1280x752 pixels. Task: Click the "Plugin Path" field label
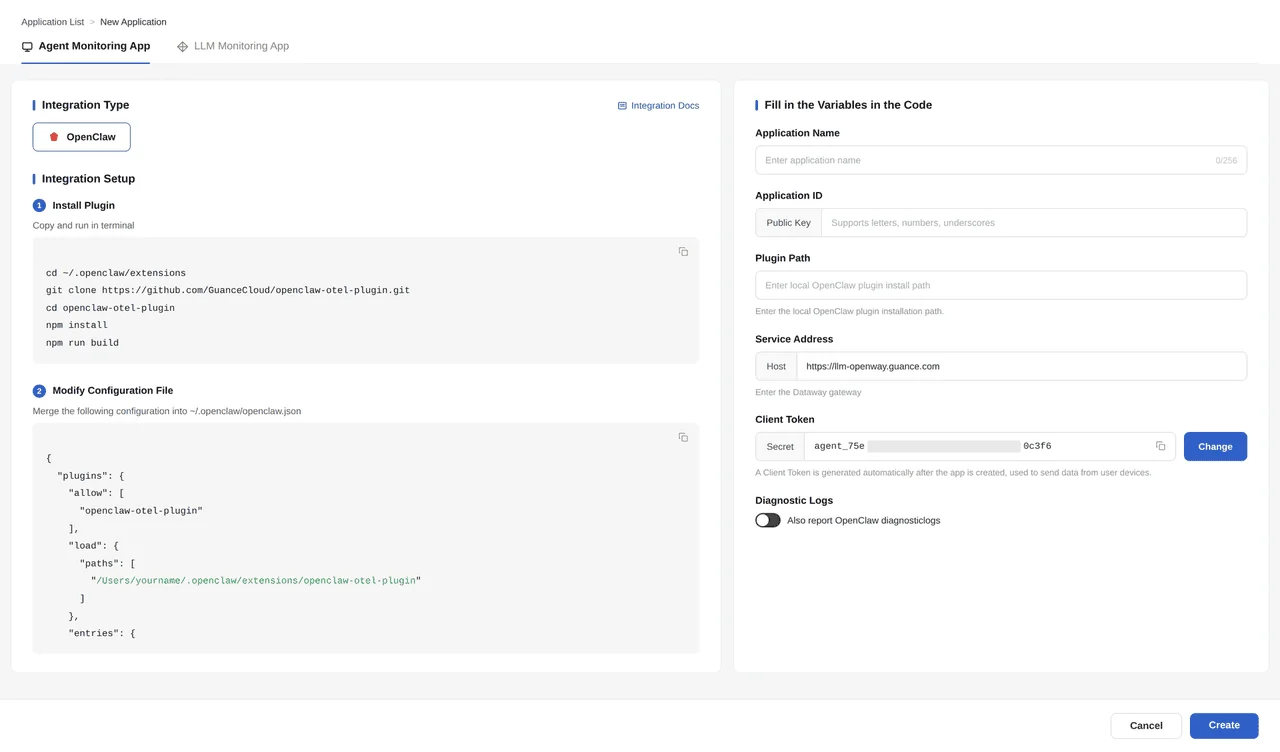pyautogui.click(x=783, y=258)
